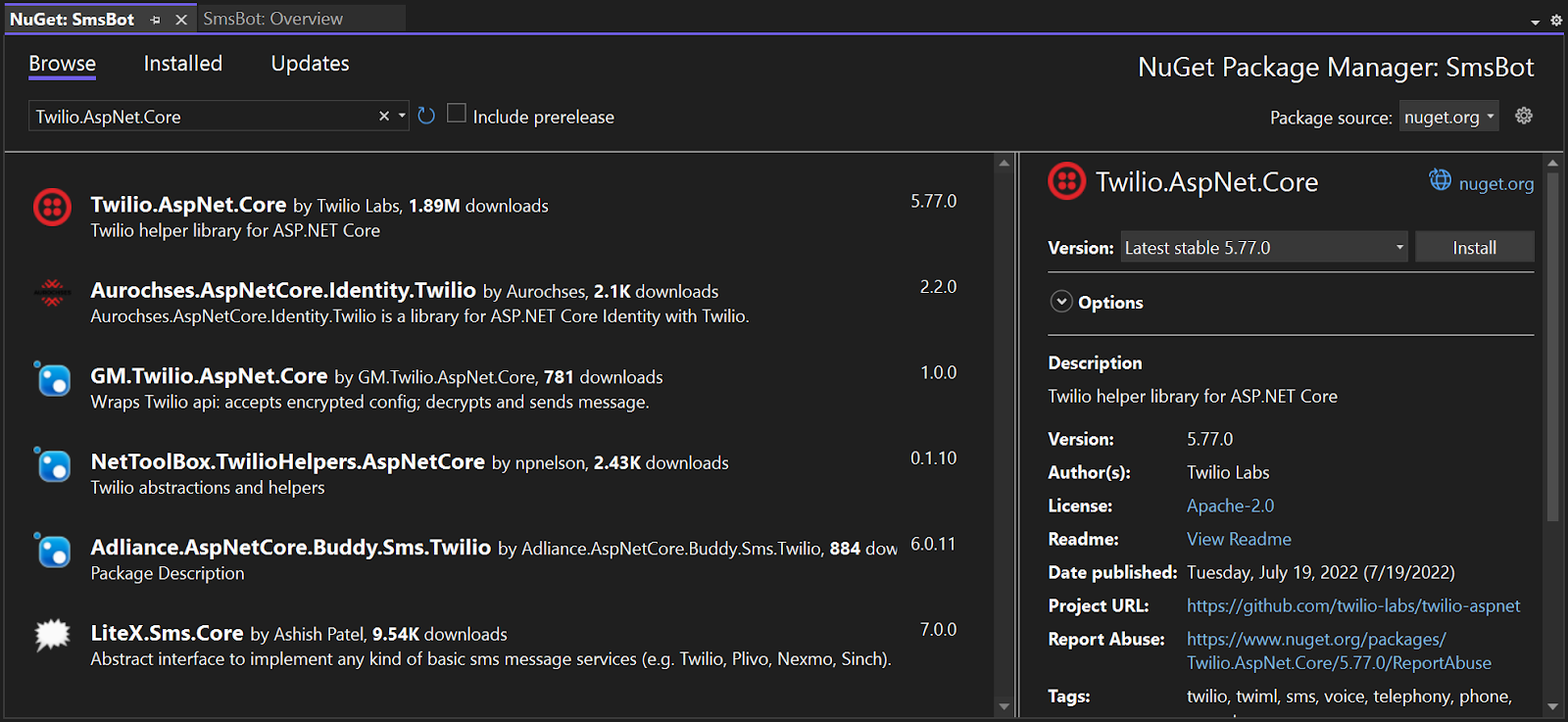Open nuget.org link in details pane

point(1496,183)
